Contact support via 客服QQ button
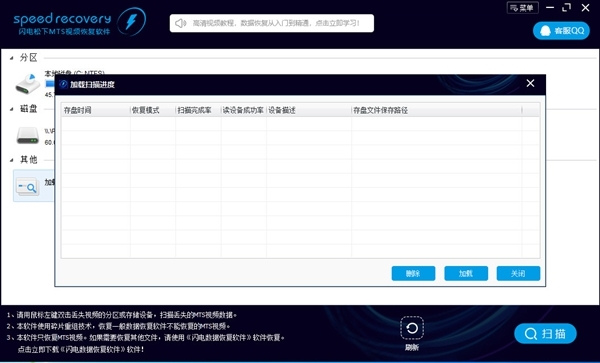 point(561,31)
